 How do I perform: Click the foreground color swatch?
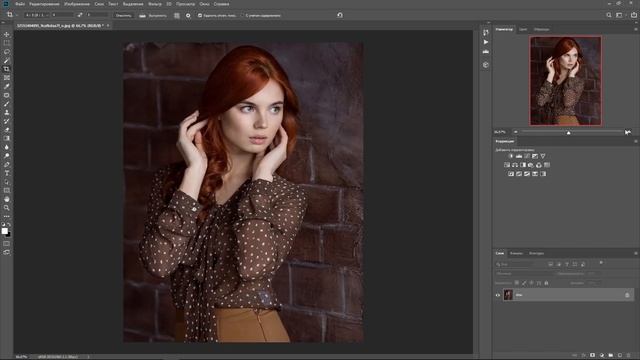click(x=4, y=231)
